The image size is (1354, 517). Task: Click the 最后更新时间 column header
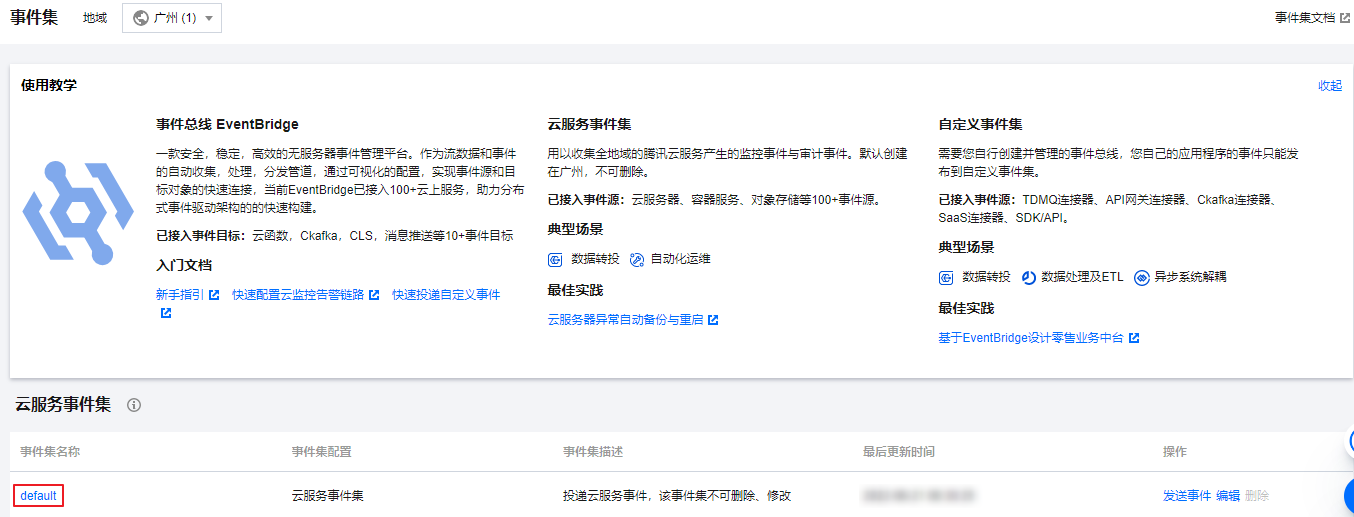tap(899, 452)
